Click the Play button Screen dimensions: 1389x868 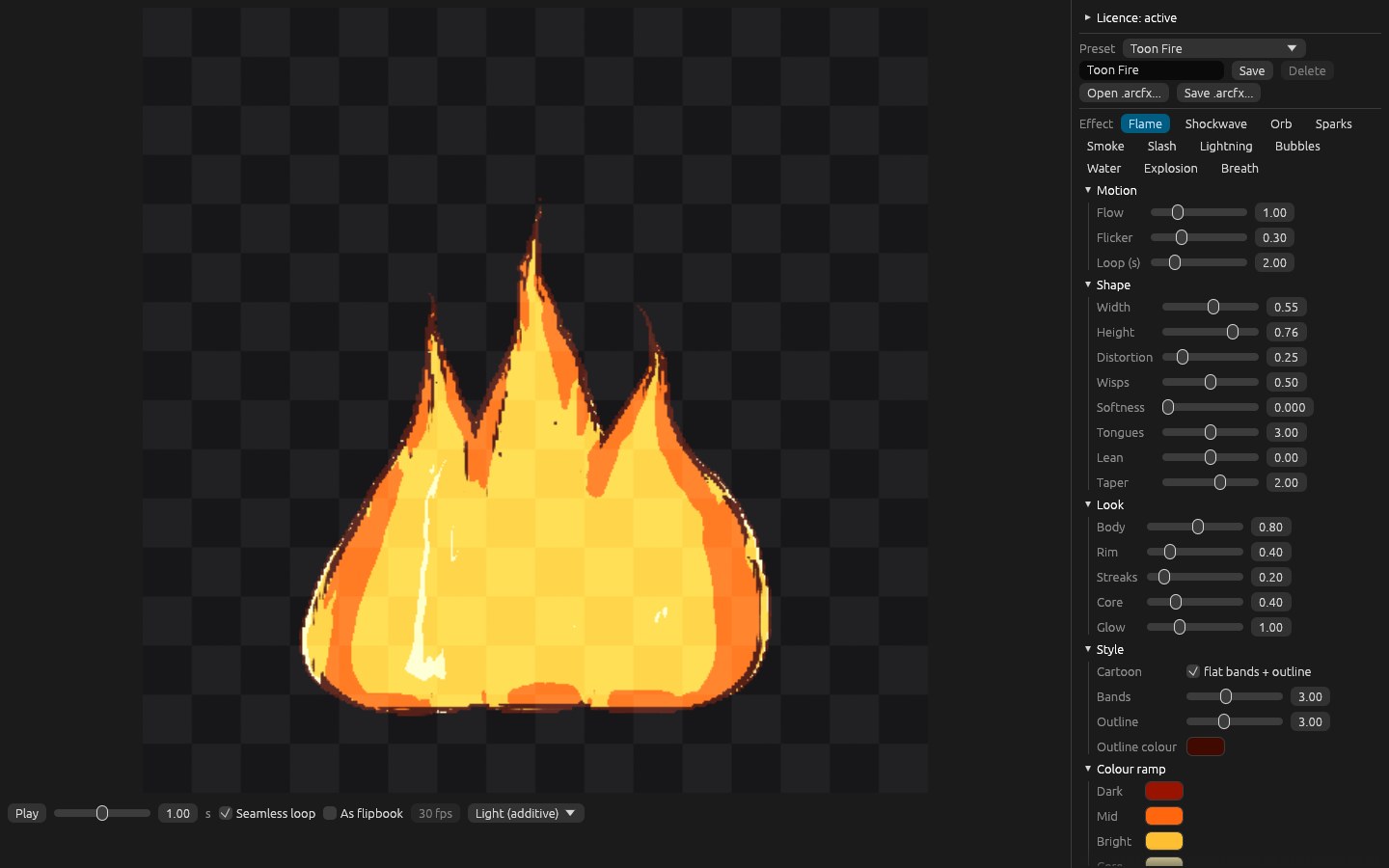[x=27, y=813]
